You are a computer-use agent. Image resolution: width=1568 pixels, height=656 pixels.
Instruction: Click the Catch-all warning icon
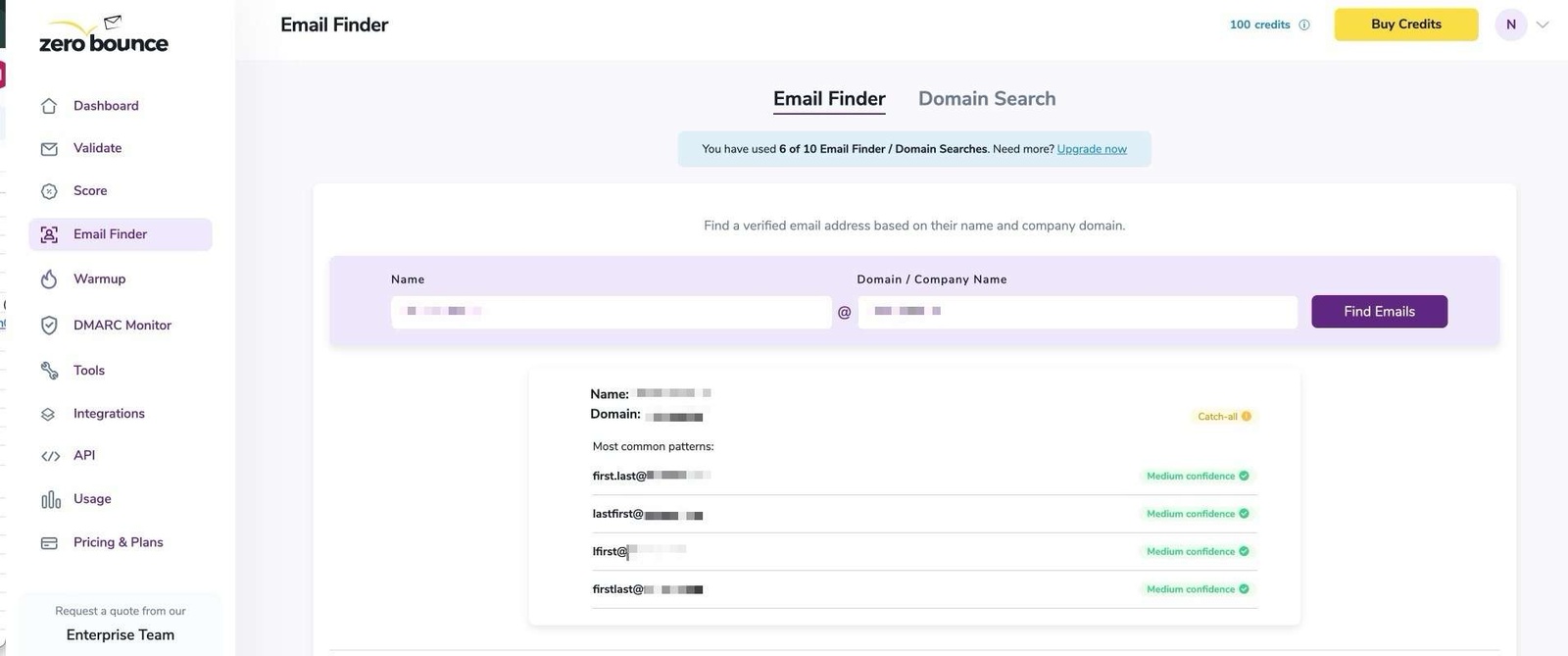[x=1247, y=417]
